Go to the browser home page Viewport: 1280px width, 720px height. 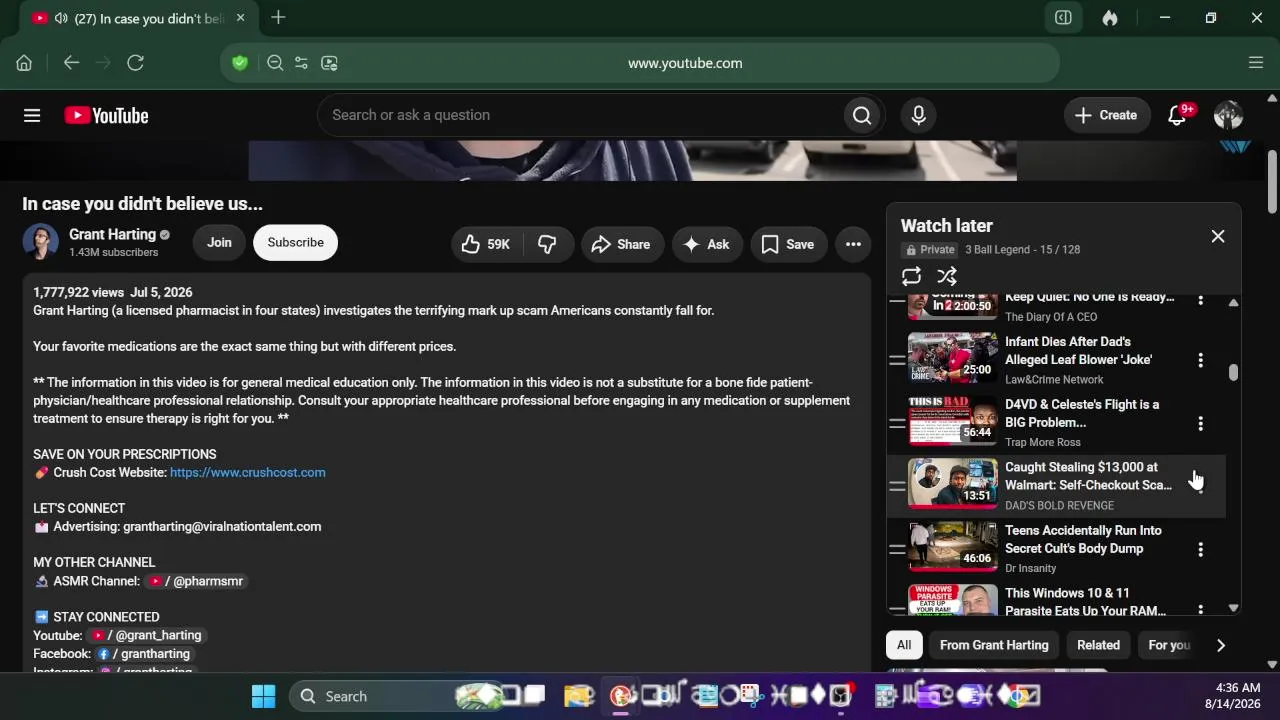24,63
